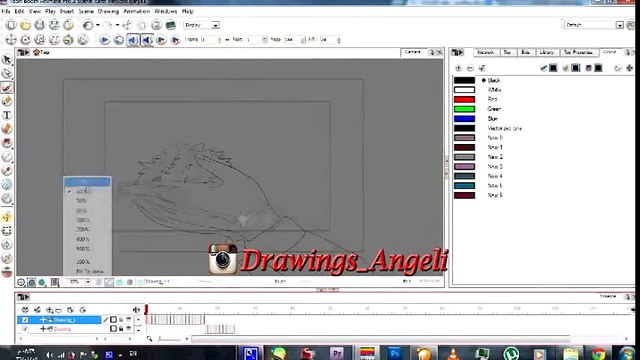Select the Line drawing tool

tap(7, 157)
